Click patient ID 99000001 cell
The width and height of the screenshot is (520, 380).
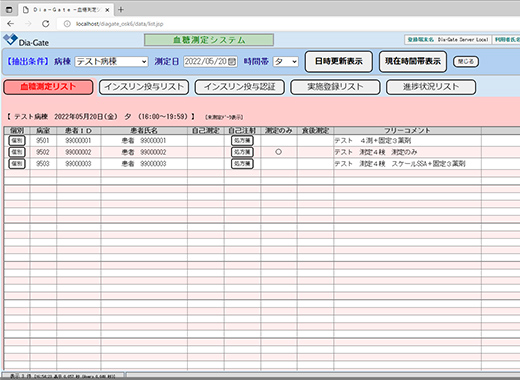(78, 141)
